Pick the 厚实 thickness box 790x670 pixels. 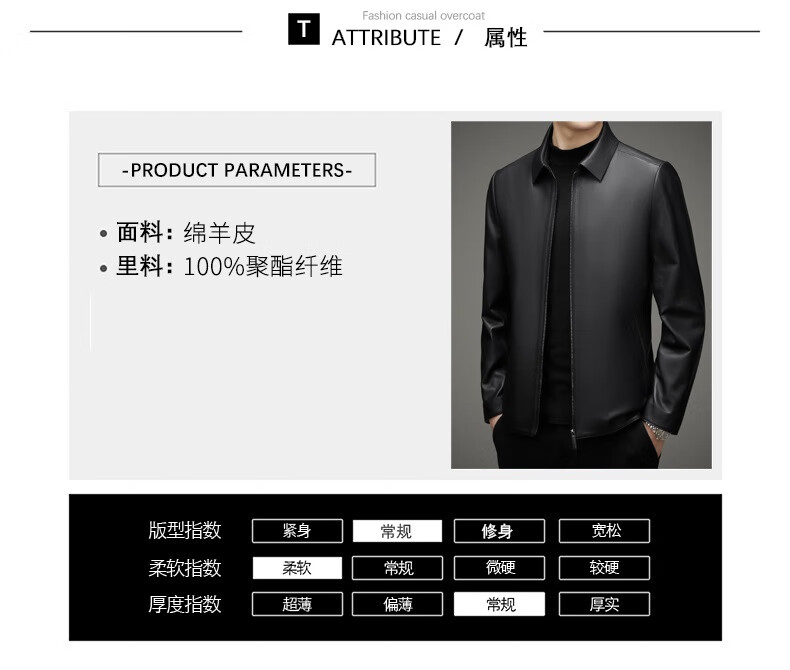(x=604, y=604)
